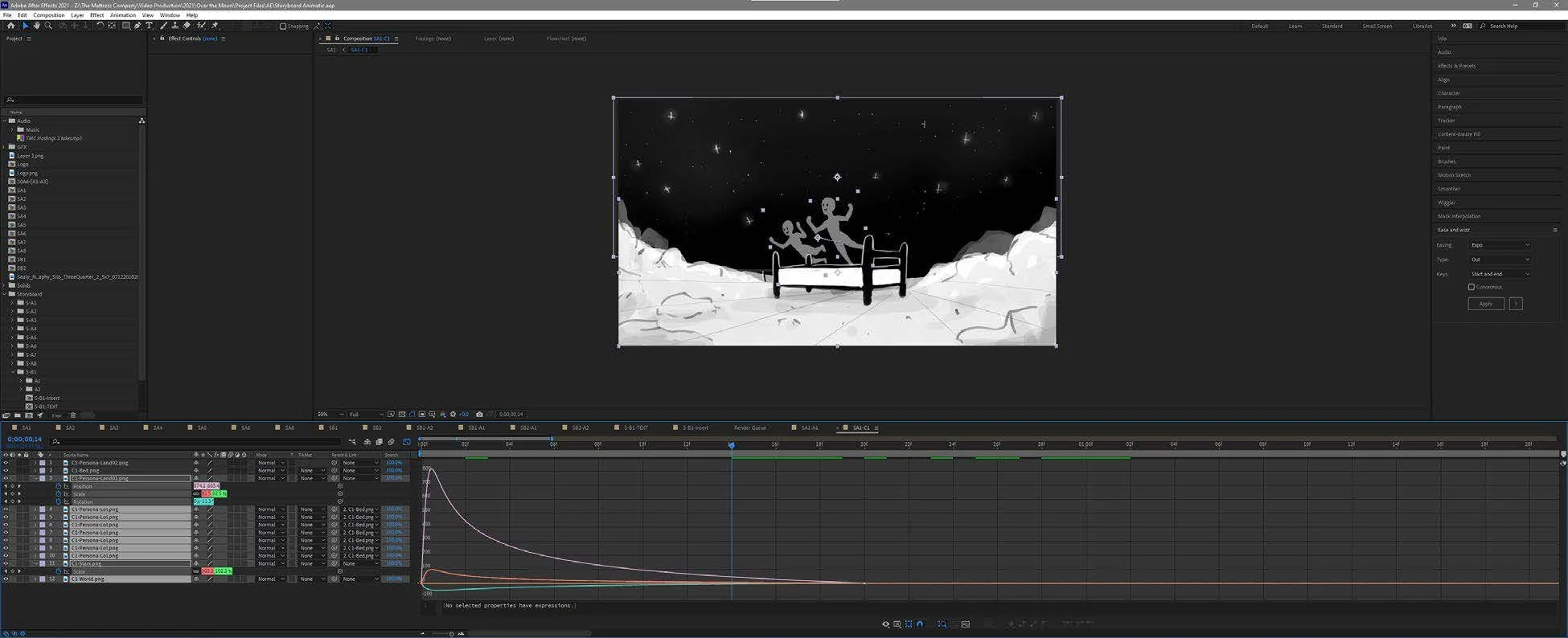The height and width of the screenshot is (638, 1568).
Task: Switch to the Small Screen workspace
Action: pyautogui.click(x=1377, y=27)
